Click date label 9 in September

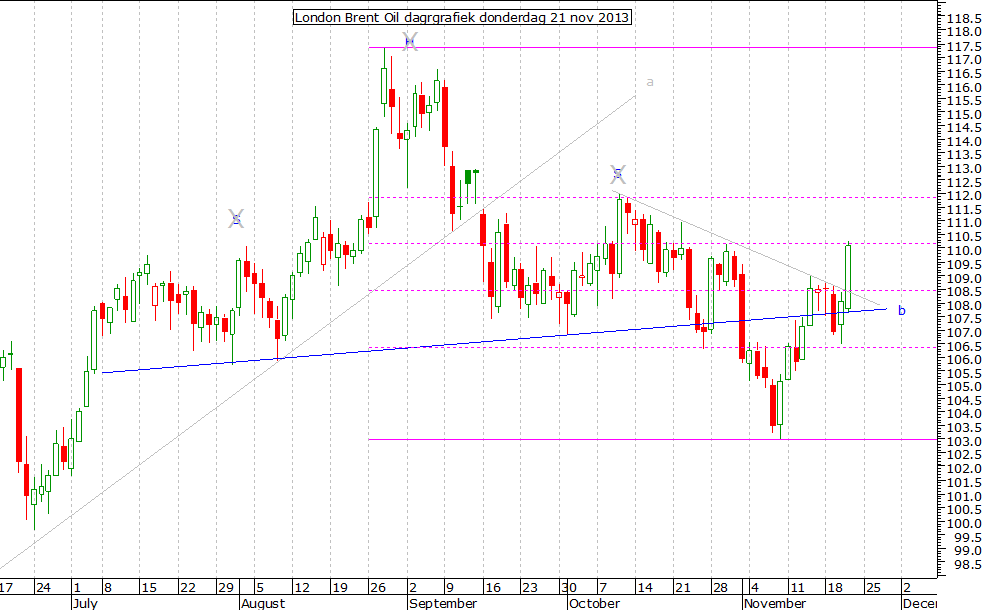pyautogui.click(x=450, y=588)
